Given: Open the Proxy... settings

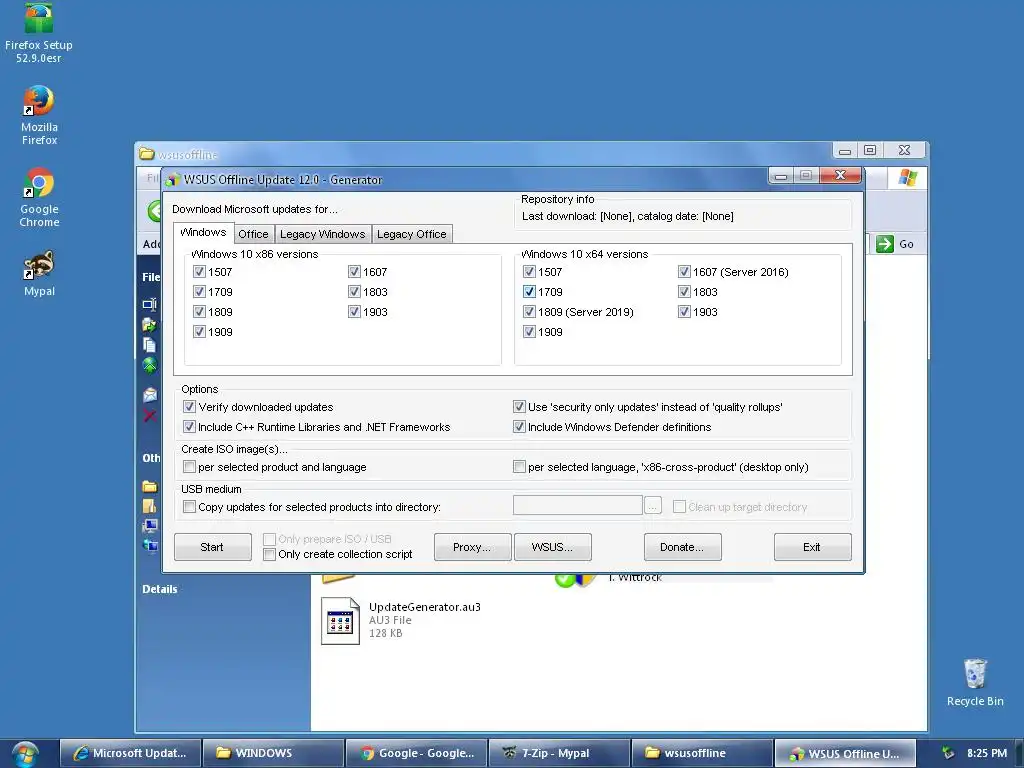Looking at the screenshot, I should pos(472,547).
